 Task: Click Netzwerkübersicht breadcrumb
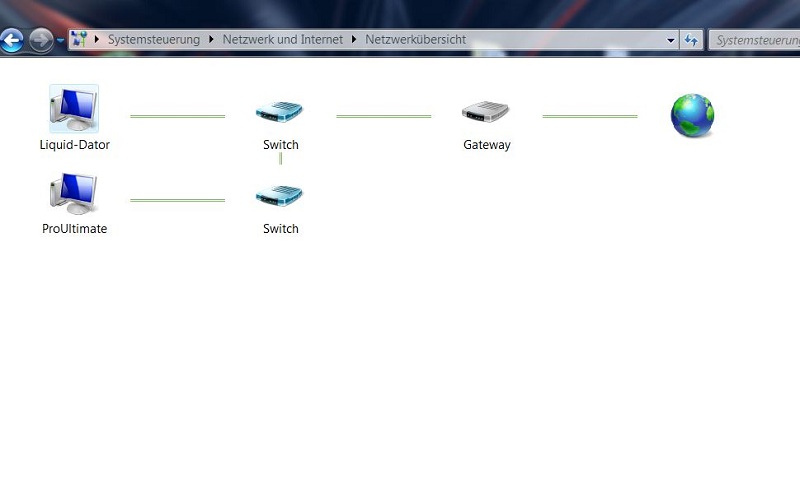415,39
